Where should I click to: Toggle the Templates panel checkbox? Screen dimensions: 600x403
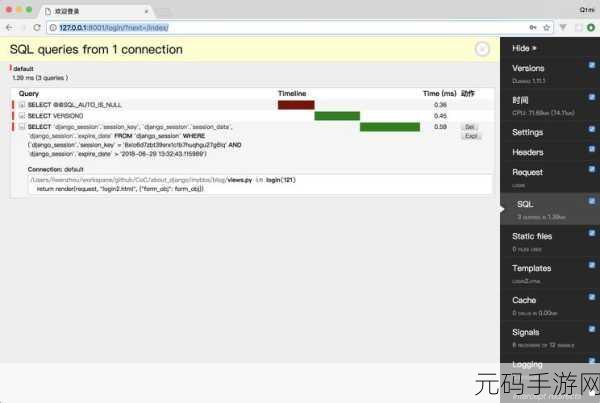(x=592, y=265)
